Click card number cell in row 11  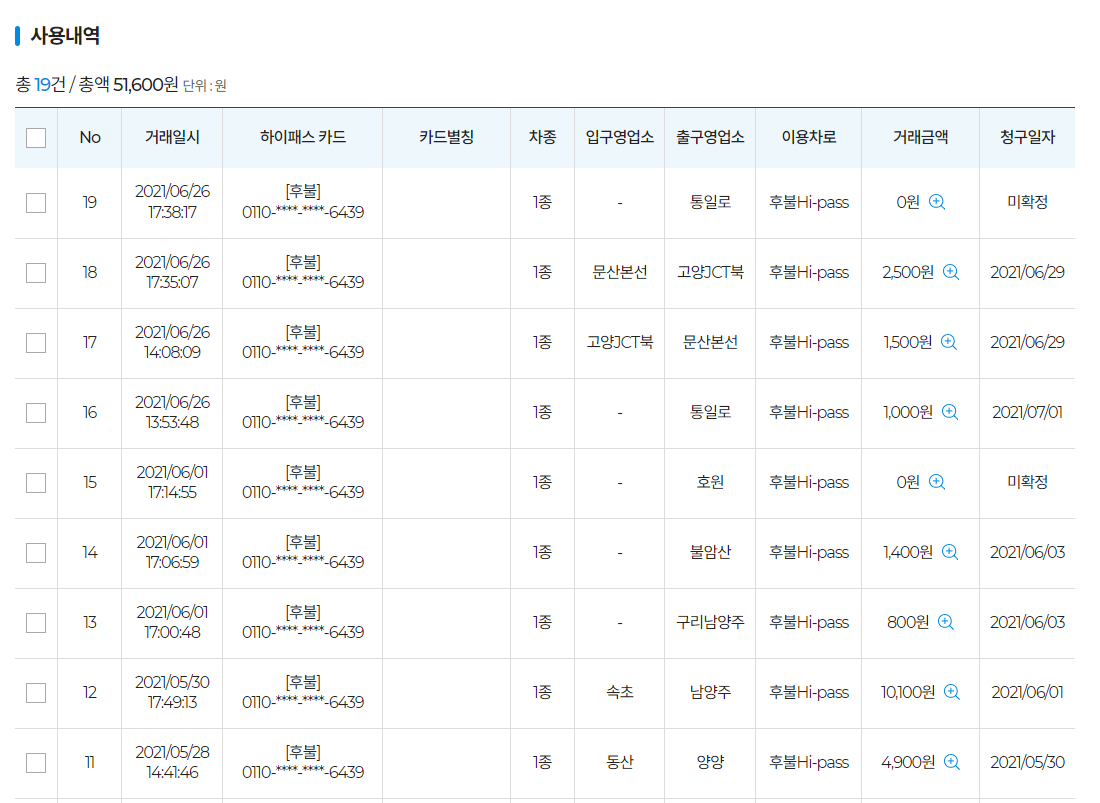tap(303, 762)
